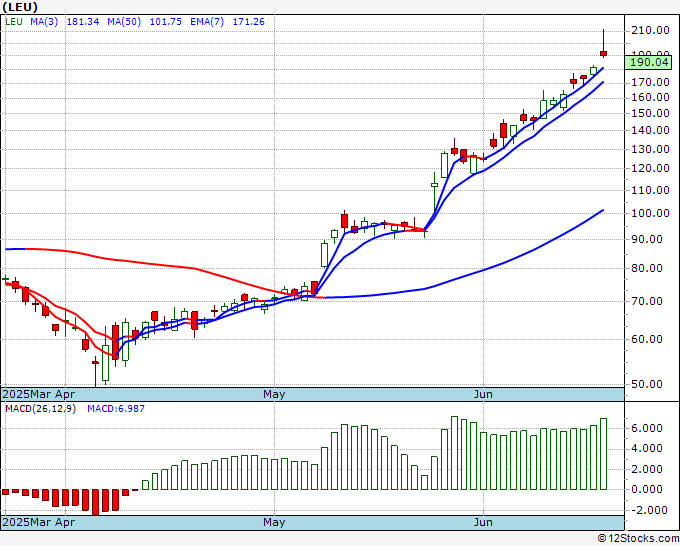Click the latest red candlestick near 190
This screenshot has width=680, height=546.
603,53
